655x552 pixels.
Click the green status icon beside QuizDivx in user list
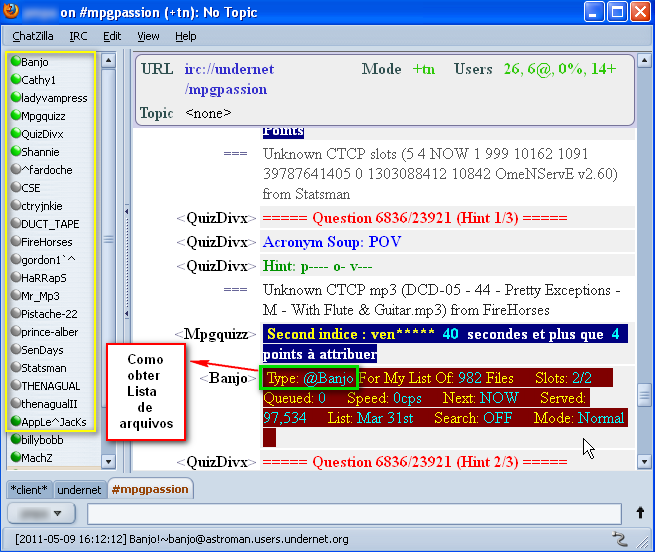(x=16, y=133)
